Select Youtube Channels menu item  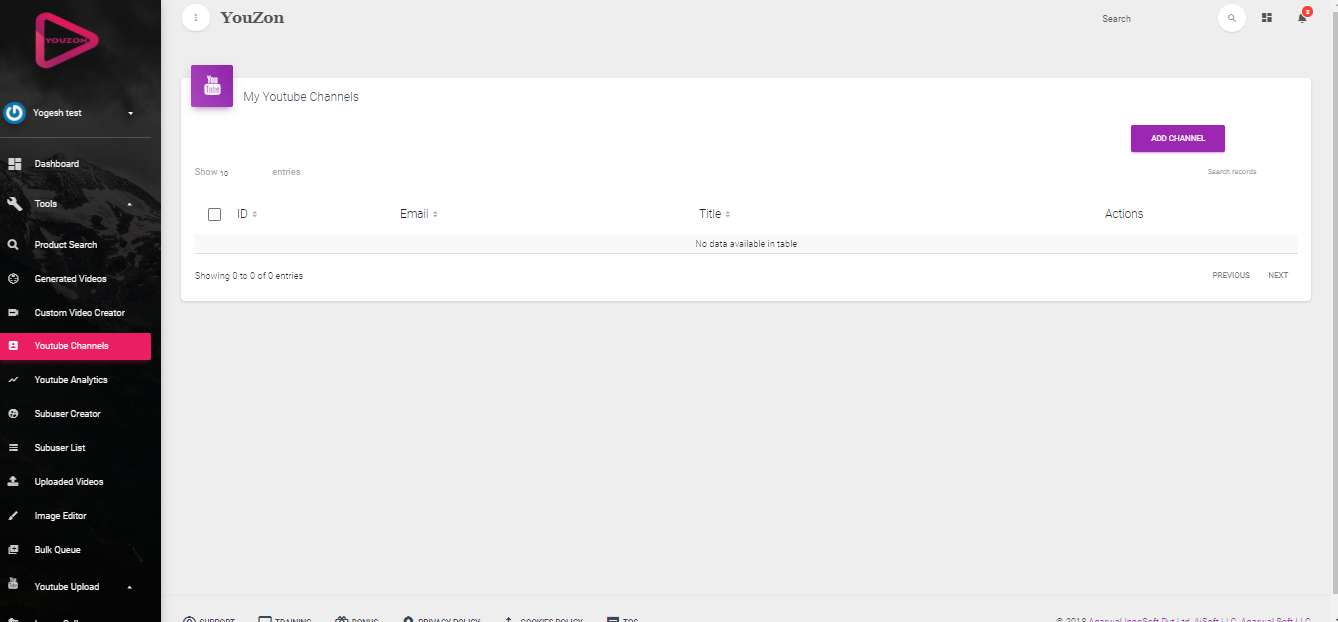[76, 346]
